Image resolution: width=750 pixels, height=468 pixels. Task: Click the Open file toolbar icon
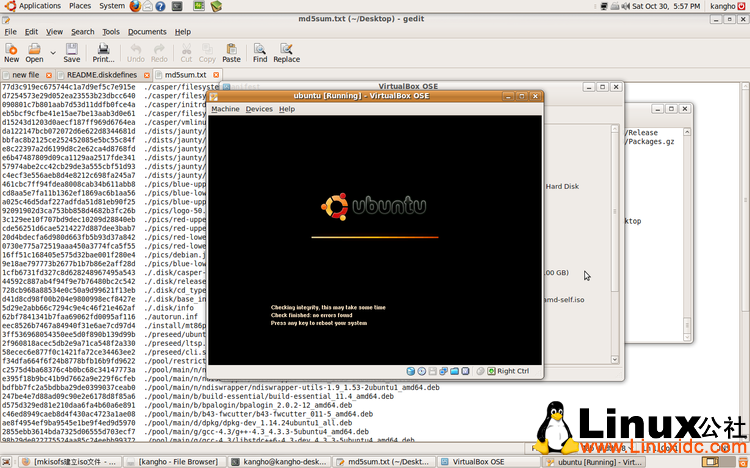(34, 53)
